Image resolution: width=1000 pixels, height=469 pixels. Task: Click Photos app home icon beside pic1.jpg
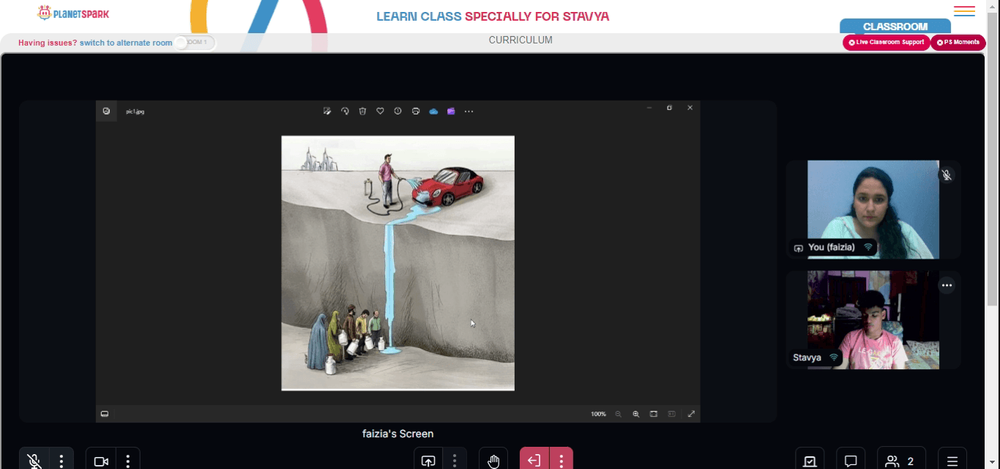tap(106, 111)
